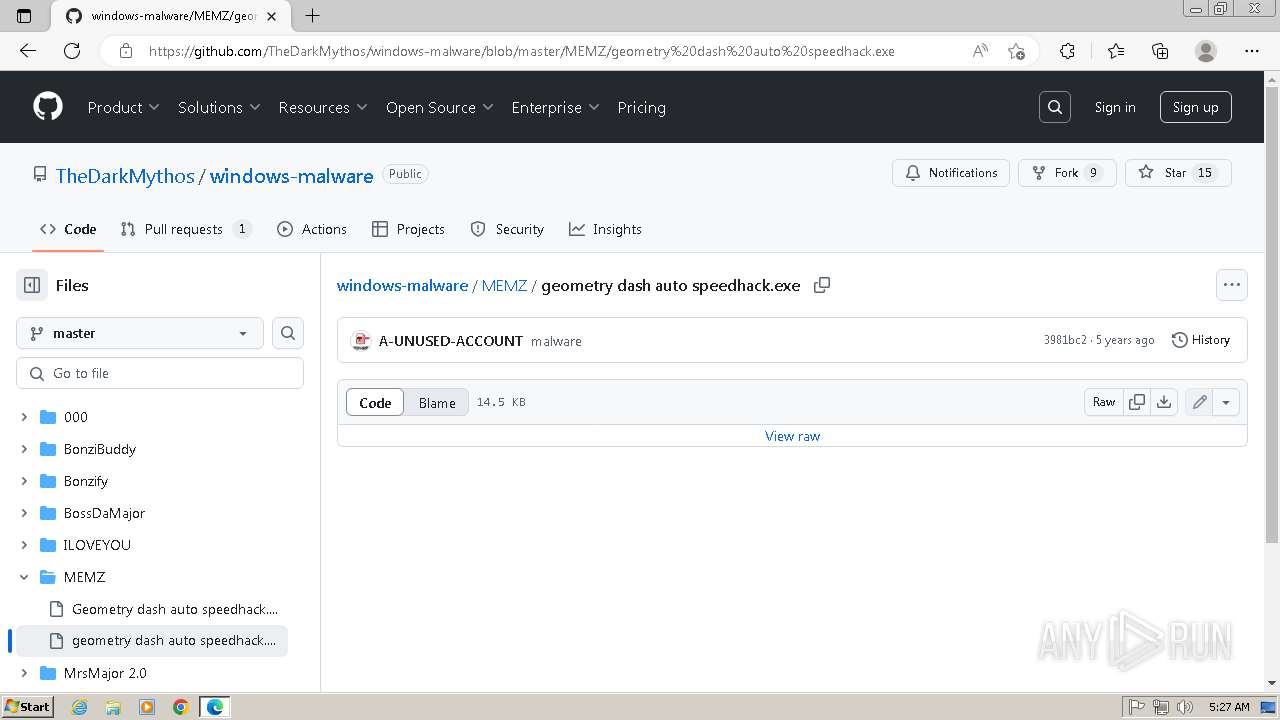This screenshot has width=1280, height=720.
Task: Click the Sign up button
Action: 1196,107
